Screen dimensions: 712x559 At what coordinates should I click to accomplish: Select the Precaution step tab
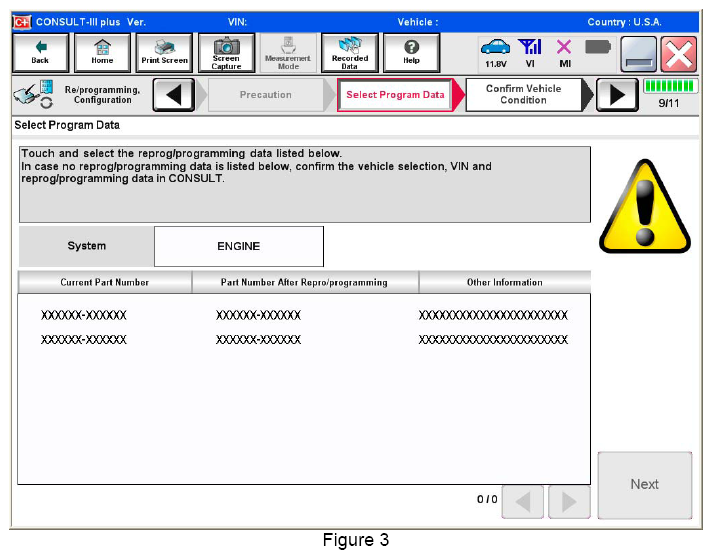coord(266,95)
